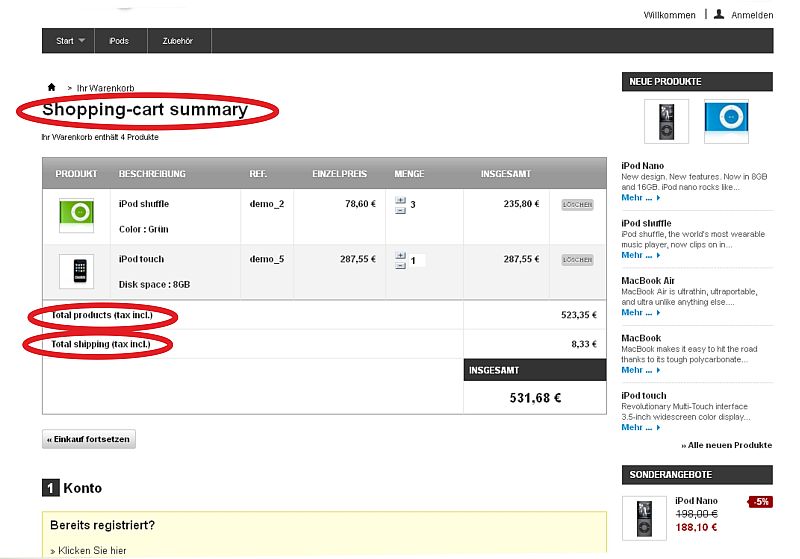
Task: Click MacBook title in sidebar
Action: point(641,338)
